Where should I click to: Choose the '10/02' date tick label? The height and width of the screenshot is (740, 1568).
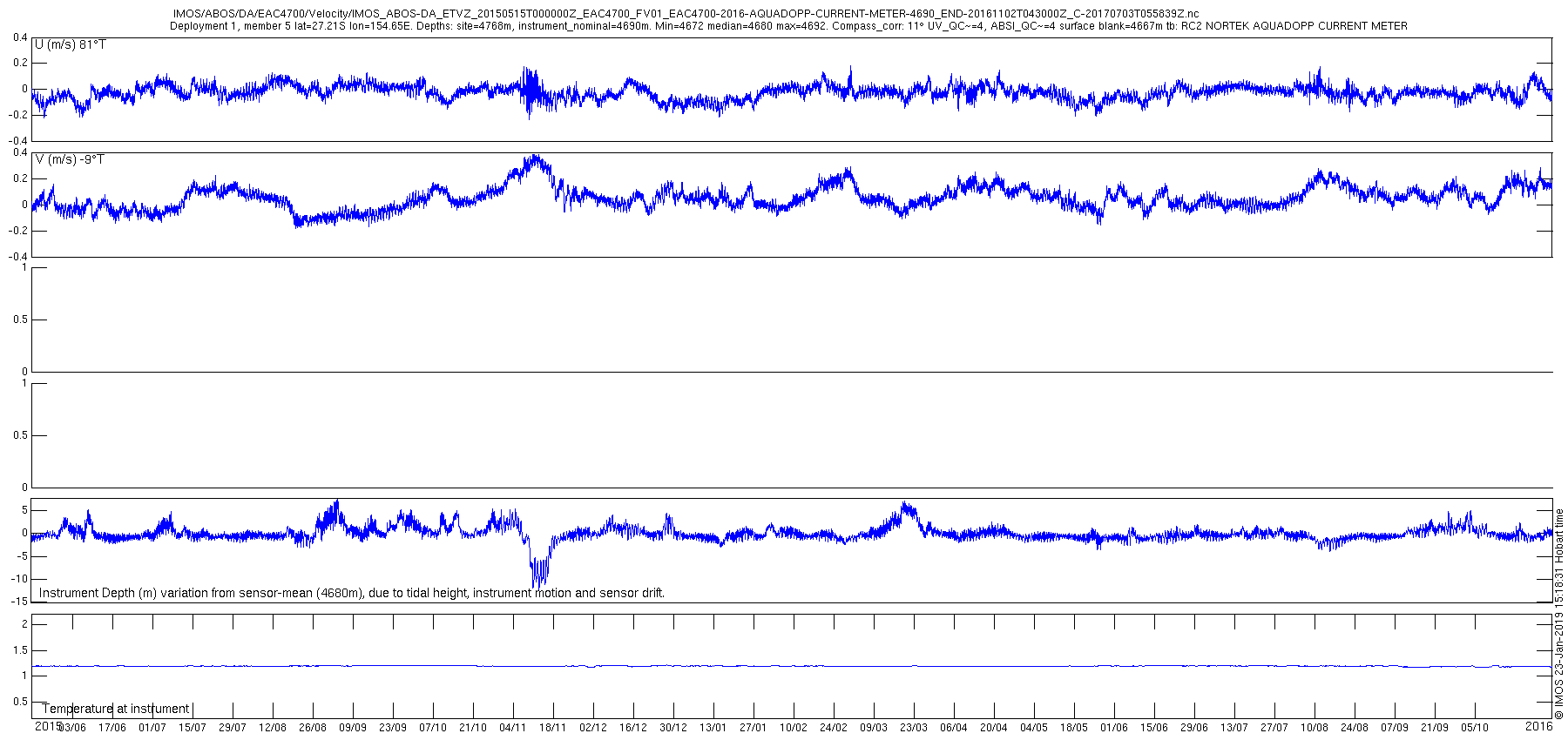794,728
